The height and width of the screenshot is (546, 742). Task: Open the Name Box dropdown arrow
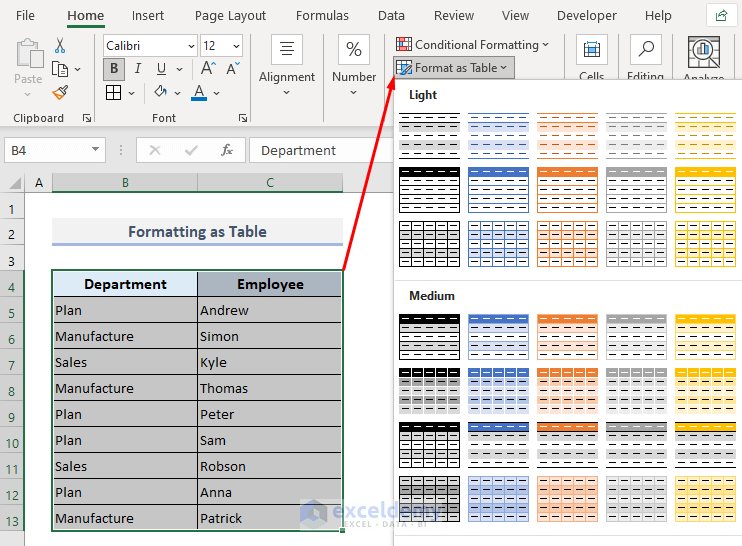click(x=96, y=150)
